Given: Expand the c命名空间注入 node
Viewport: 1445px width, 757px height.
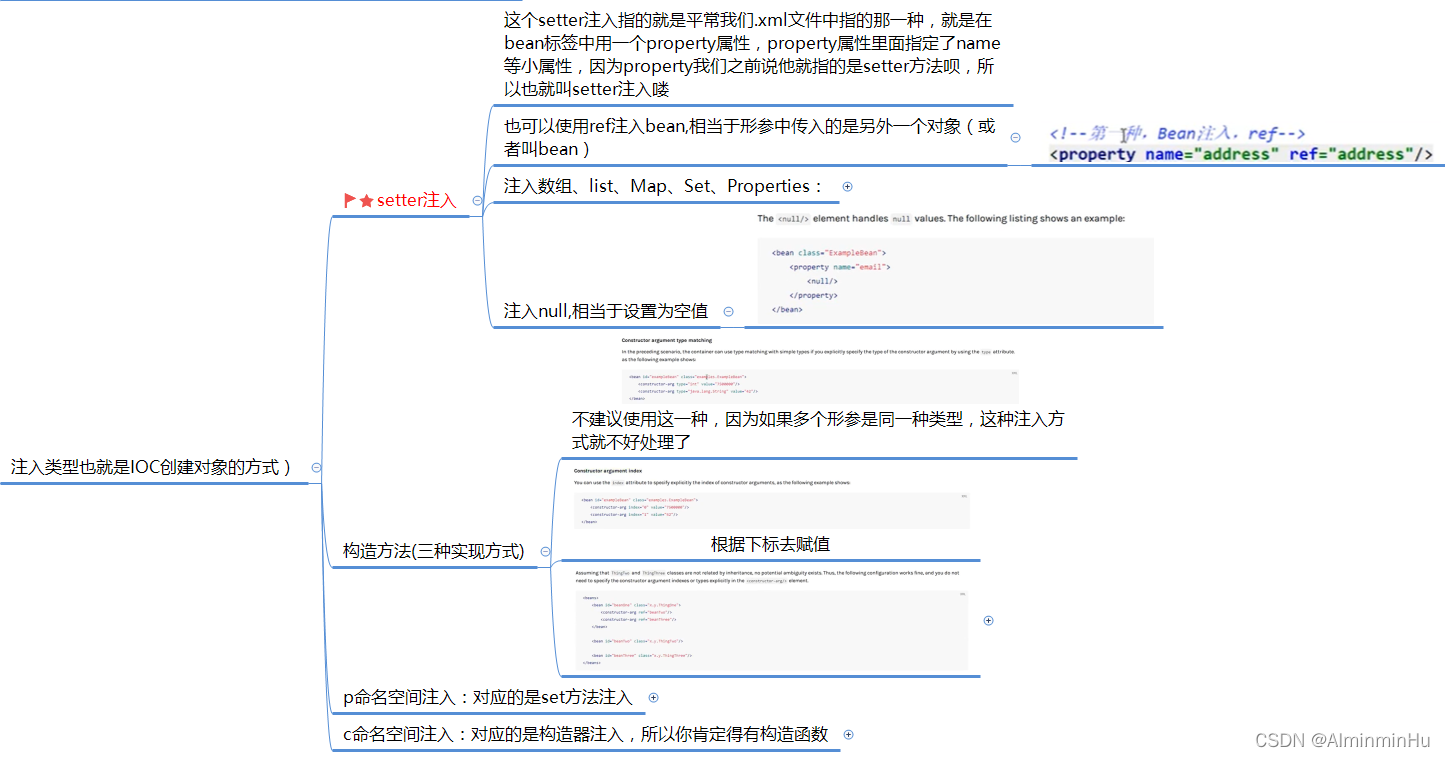Looking at the screenshot, I should pyautogui.click(x=848, y=734).
